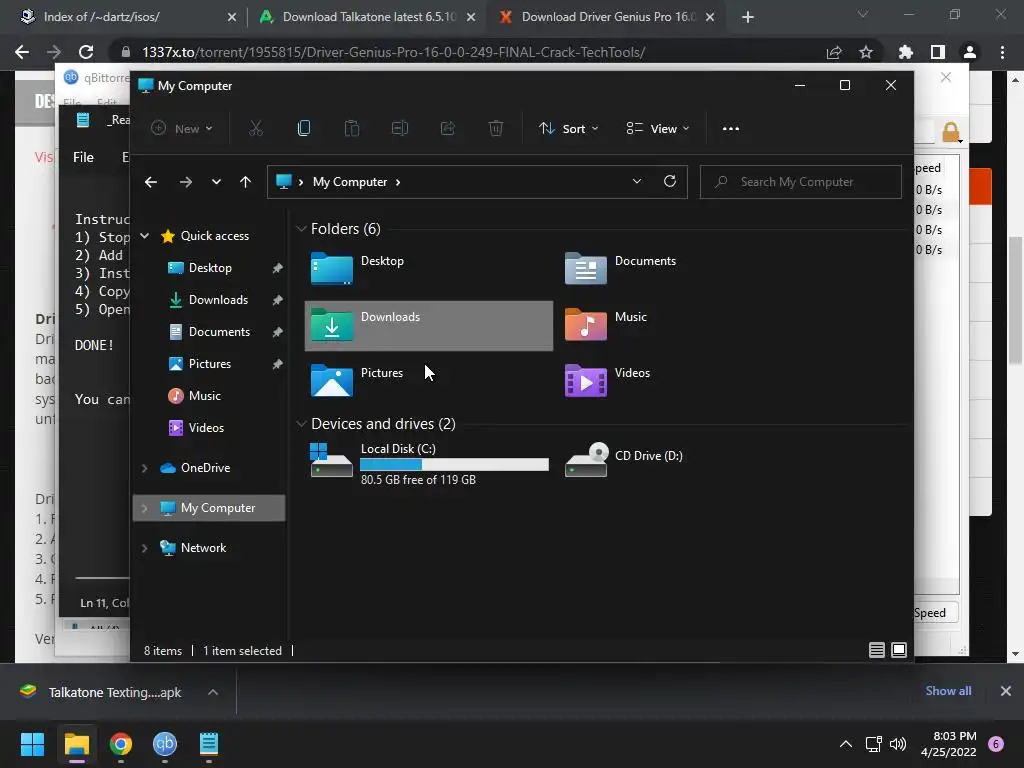Collapse the Devices and drives group
The height and width of the screenshot is (768, 1024).
point(301,424)
